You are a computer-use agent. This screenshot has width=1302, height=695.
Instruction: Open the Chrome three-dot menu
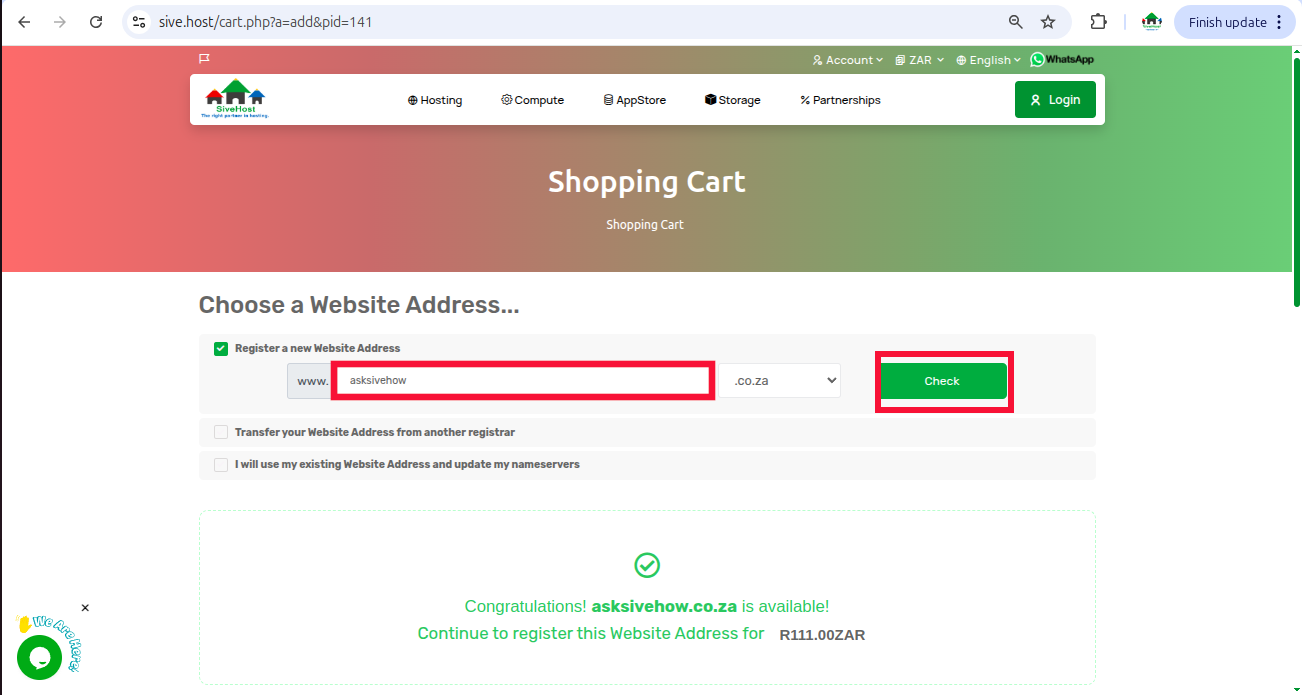click(1279, 22)
